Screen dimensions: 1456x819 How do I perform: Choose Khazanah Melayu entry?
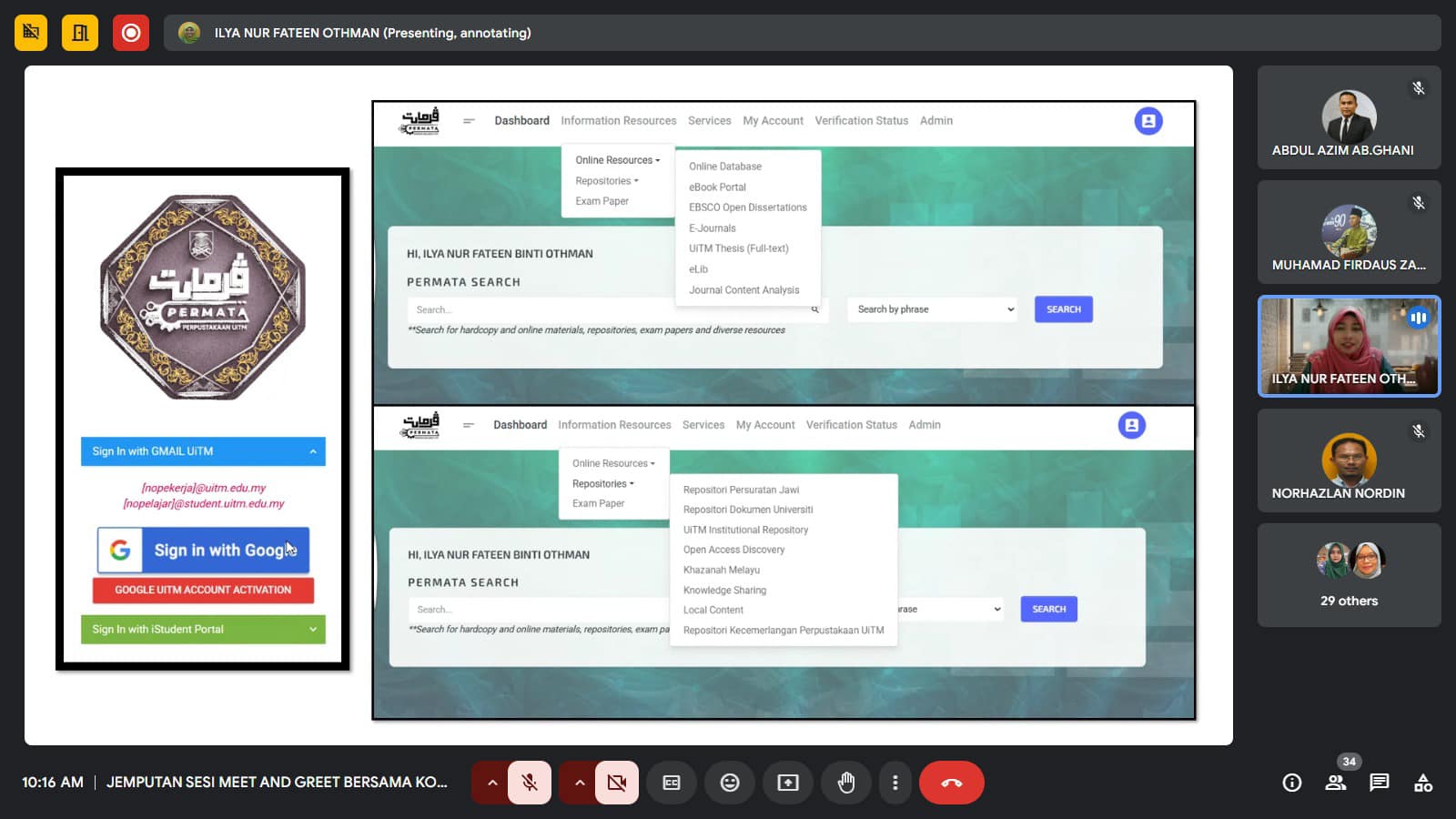(722, 570)
